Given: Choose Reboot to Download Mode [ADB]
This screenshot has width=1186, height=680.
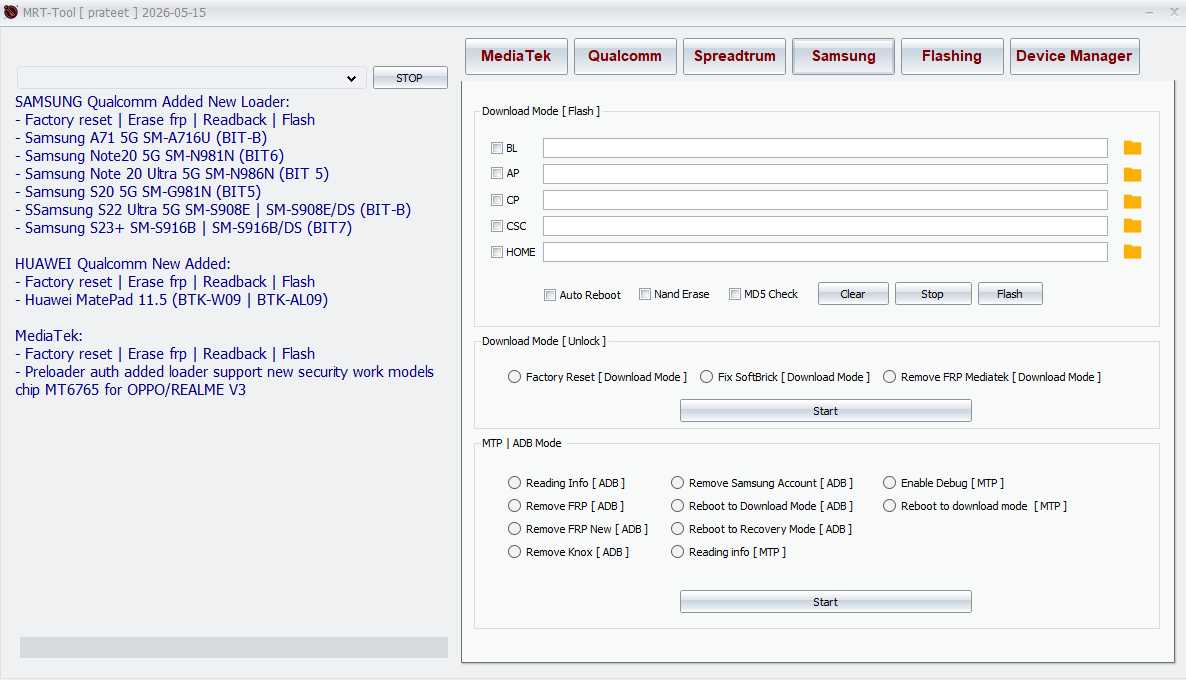Looking at the screenshot, I should click(677, 505).
